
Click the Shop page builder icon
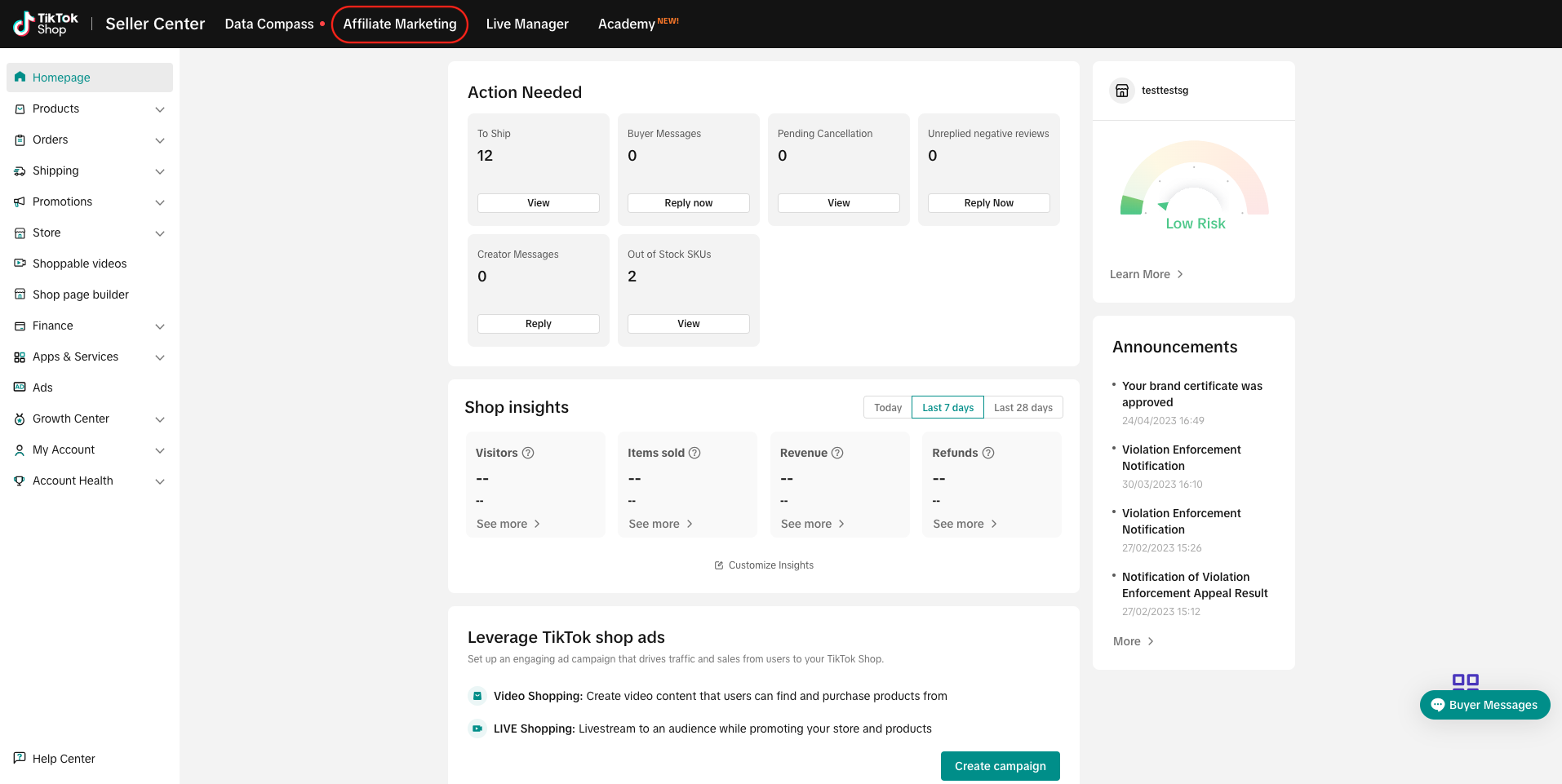click(20, 295)
